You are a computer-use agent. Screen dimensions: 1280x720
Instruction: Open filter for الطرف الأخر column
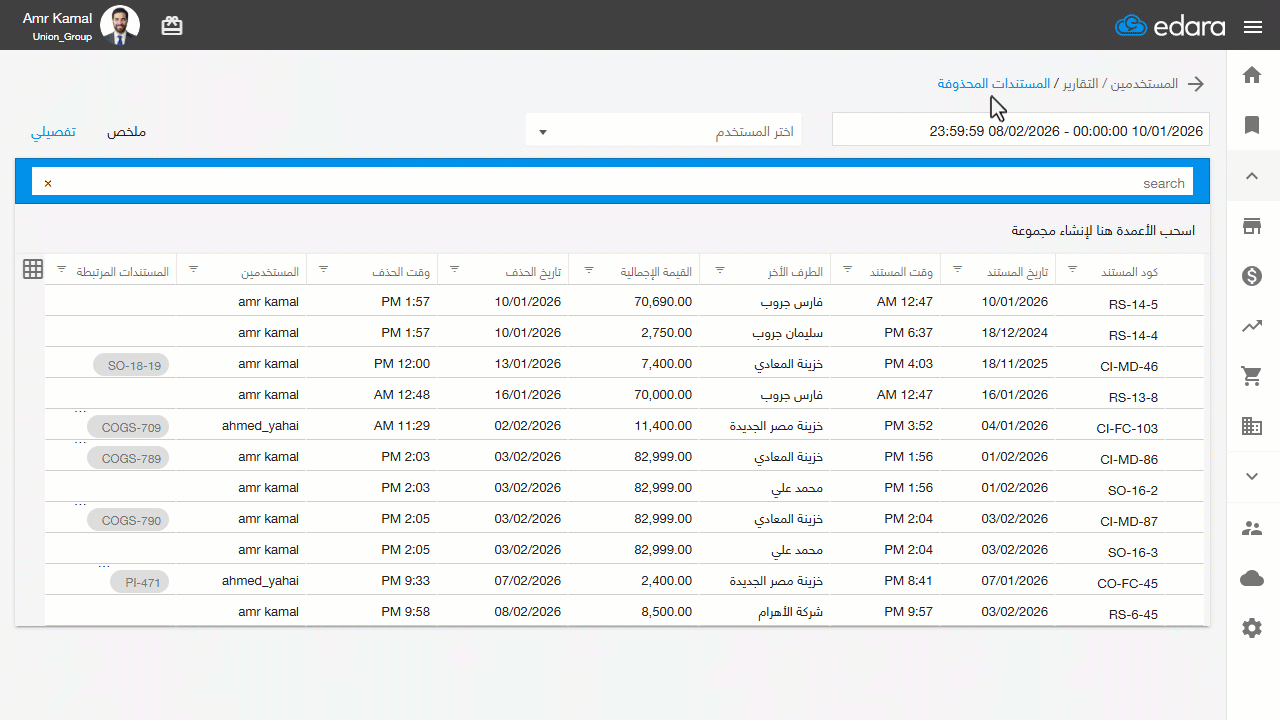719,269
